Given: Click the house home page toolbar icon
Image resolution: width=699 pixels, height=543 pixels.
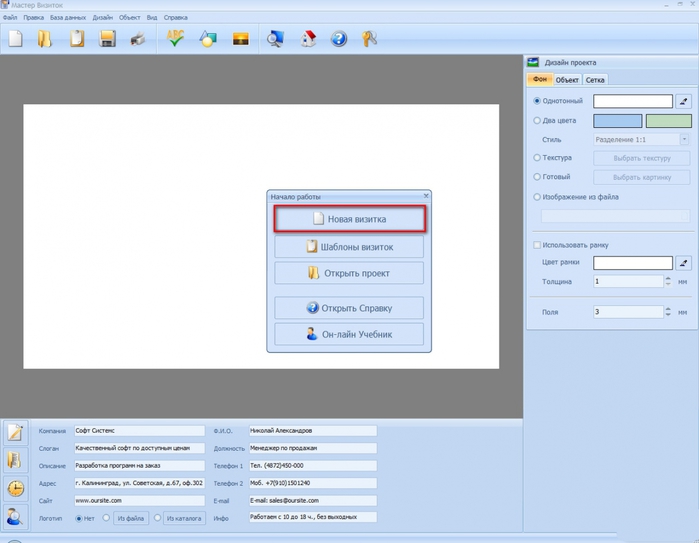Looking at the screenshot, I should click(308, 38).
